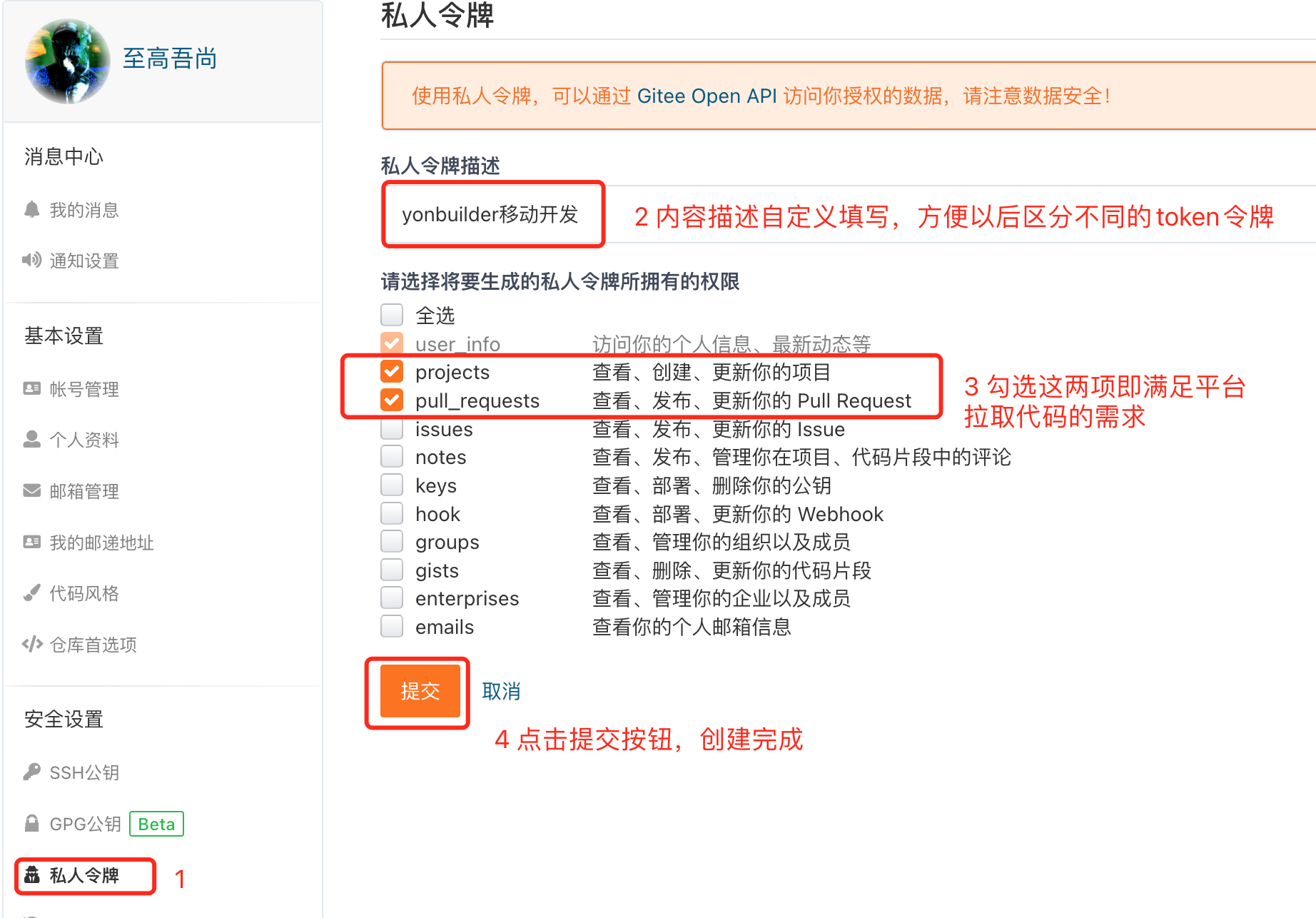Click the key icon beside SSH公钥

(x=32, y=772)
